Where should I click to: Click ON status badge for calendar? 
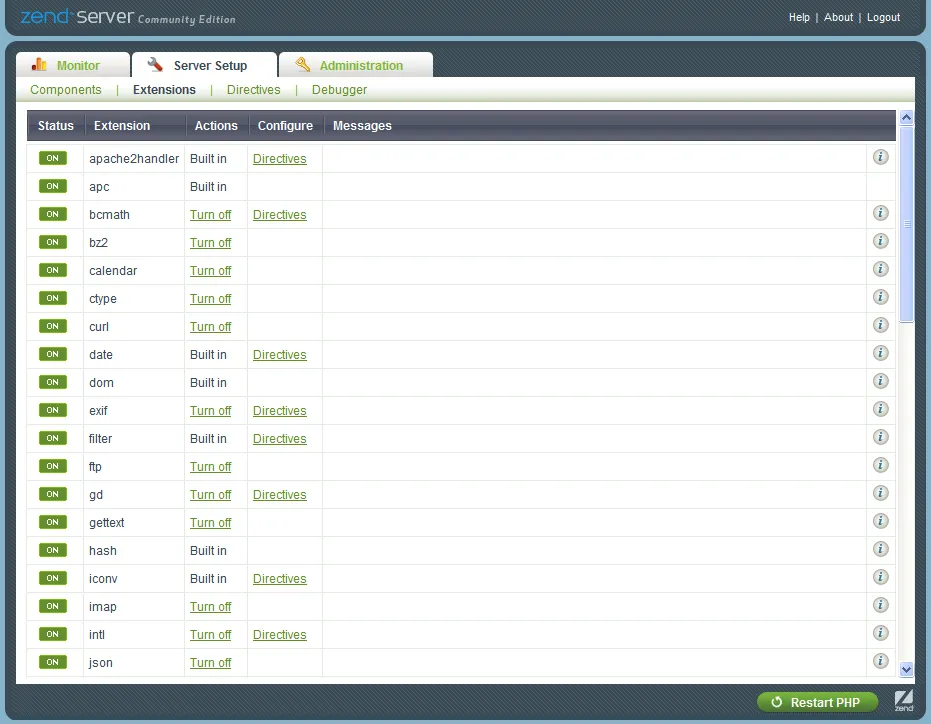tap(52, 270)
